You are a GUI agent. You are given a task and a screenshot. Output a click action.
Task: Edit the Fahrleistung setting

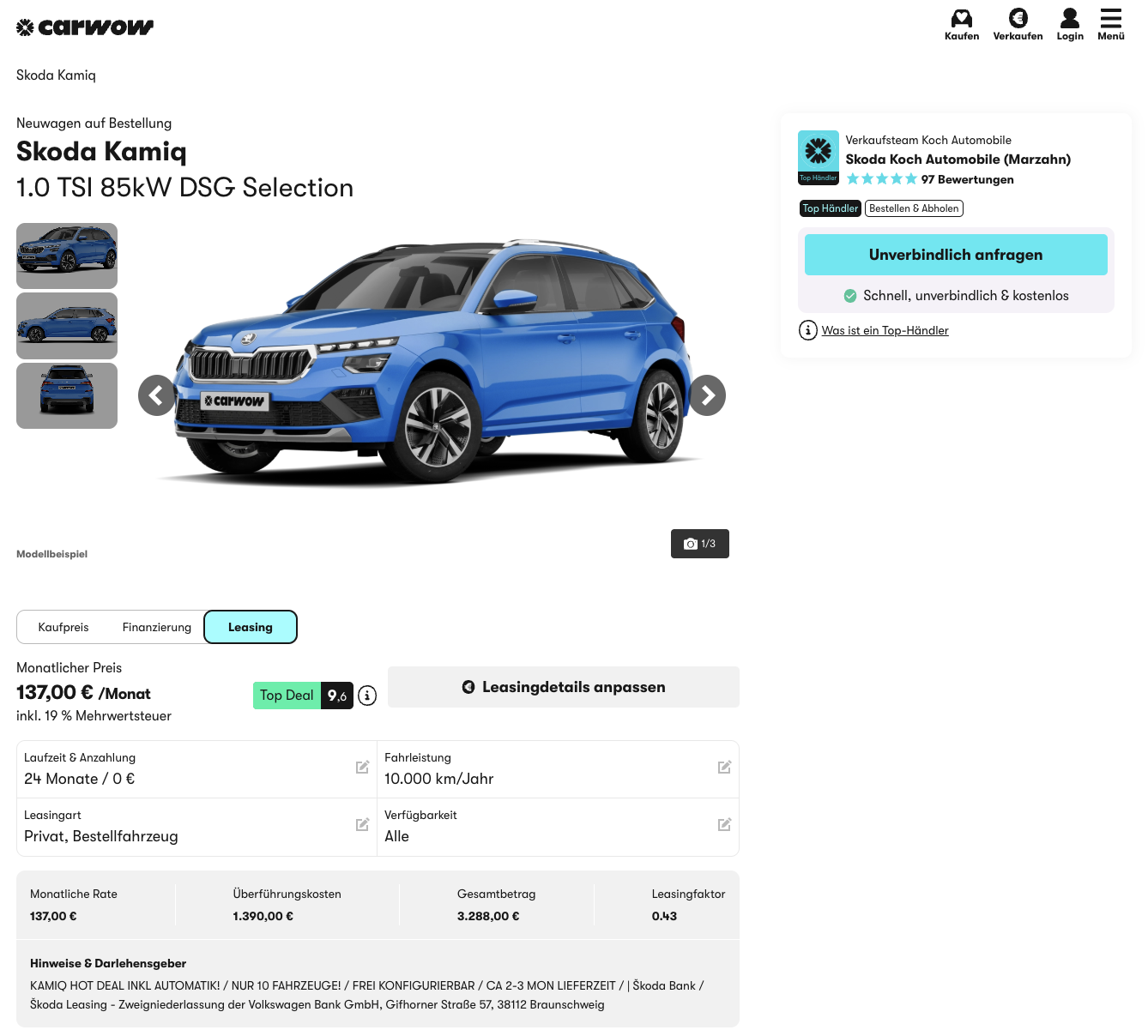pos(724,767)
